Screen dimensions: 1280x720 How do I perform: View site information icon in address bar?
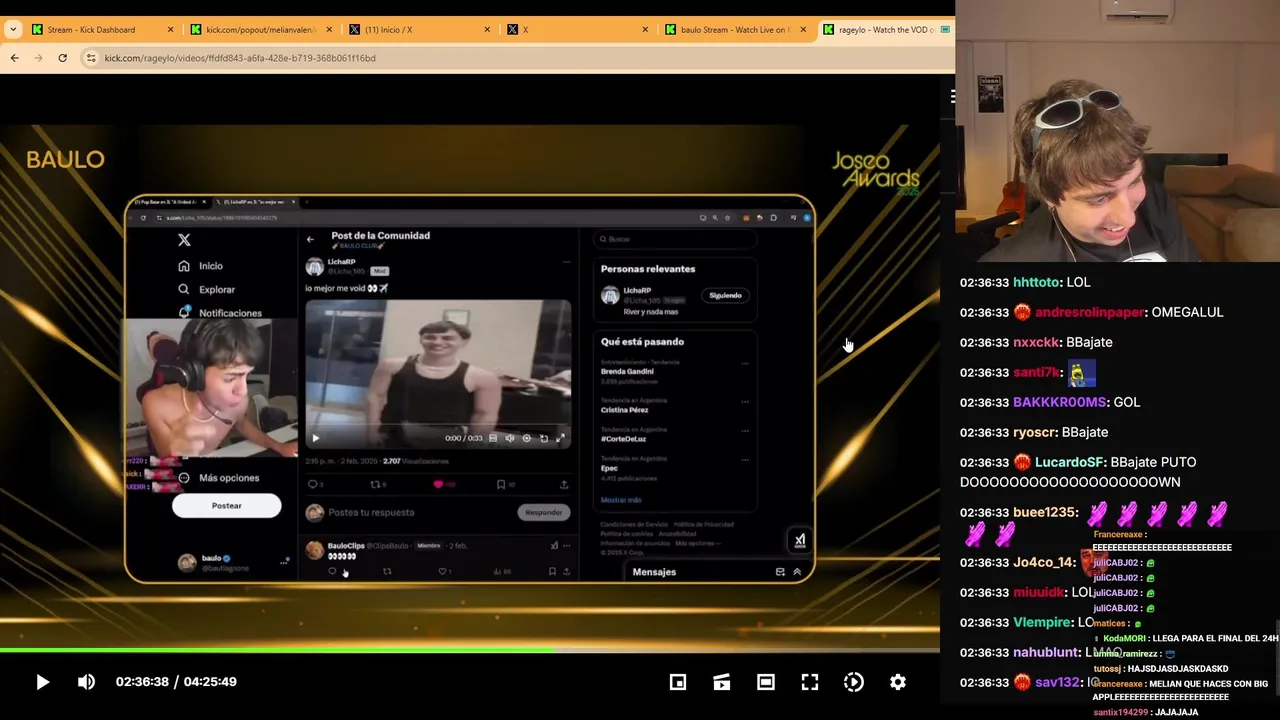[91, 58]
